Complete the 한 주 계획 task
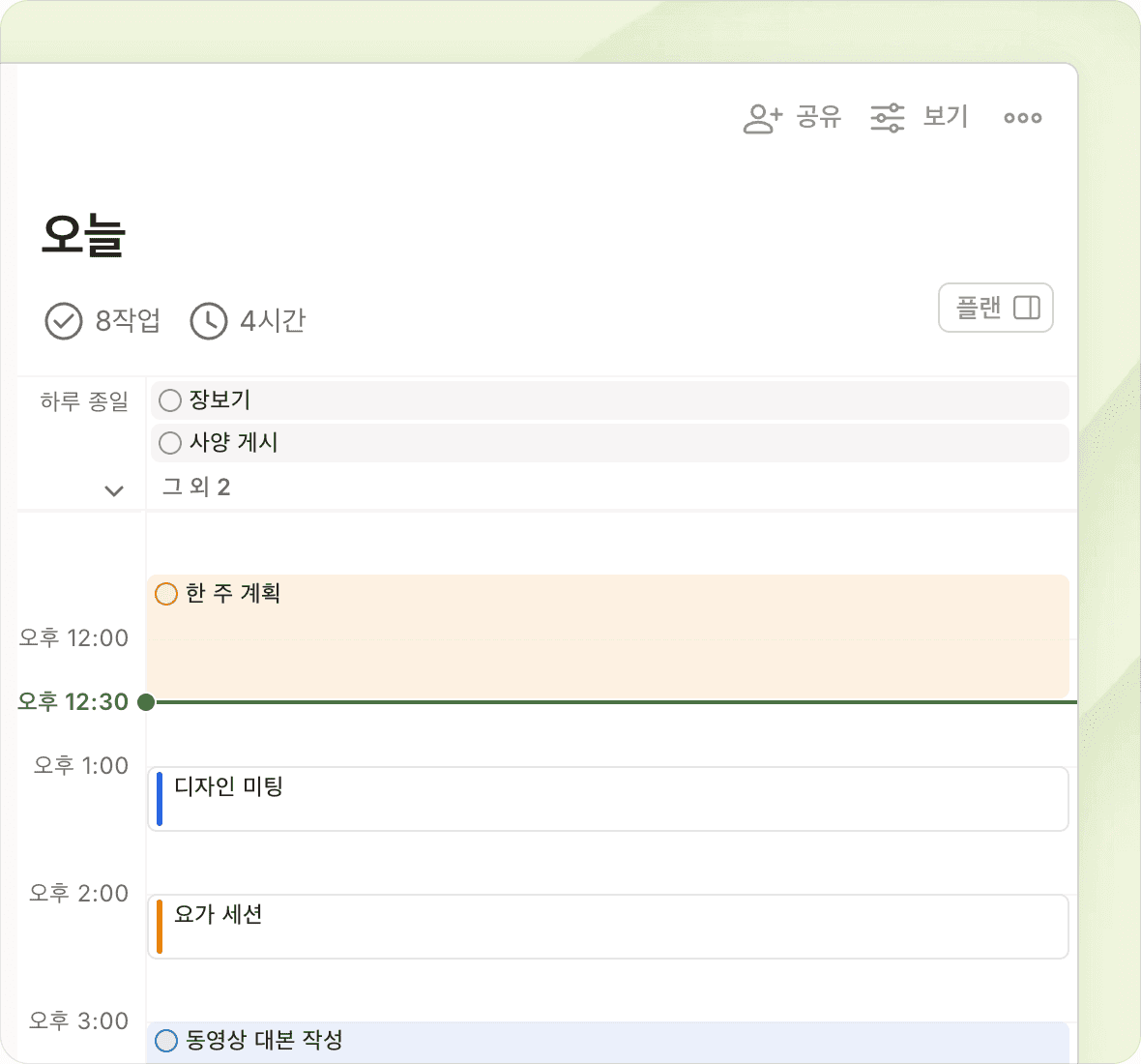Viewport: 1141px width, 1064px height. [166, 594]
